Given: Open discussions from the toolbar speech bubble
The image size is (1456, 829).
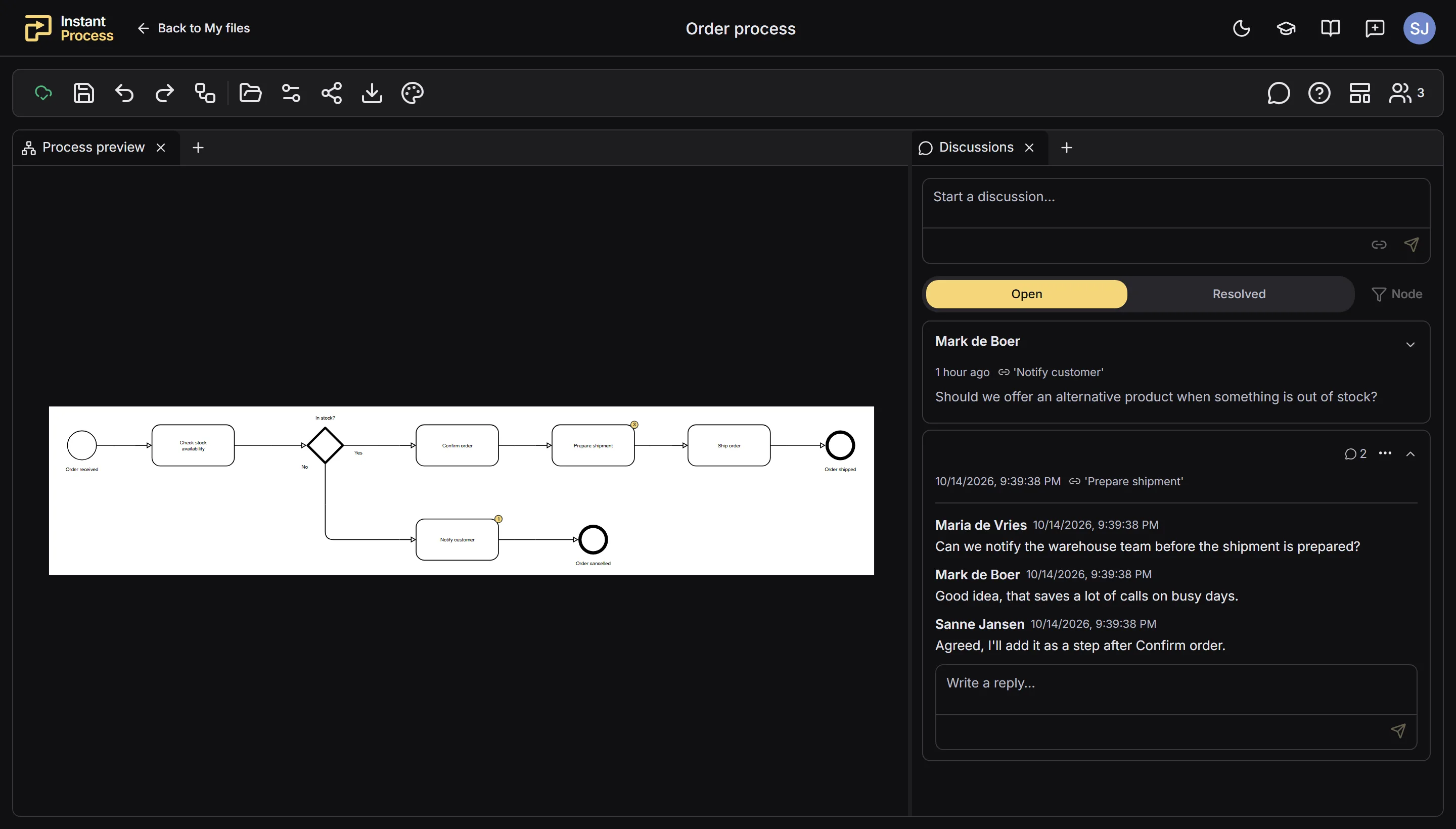Looking at the screenshot, I should (x=1279, y=93).
